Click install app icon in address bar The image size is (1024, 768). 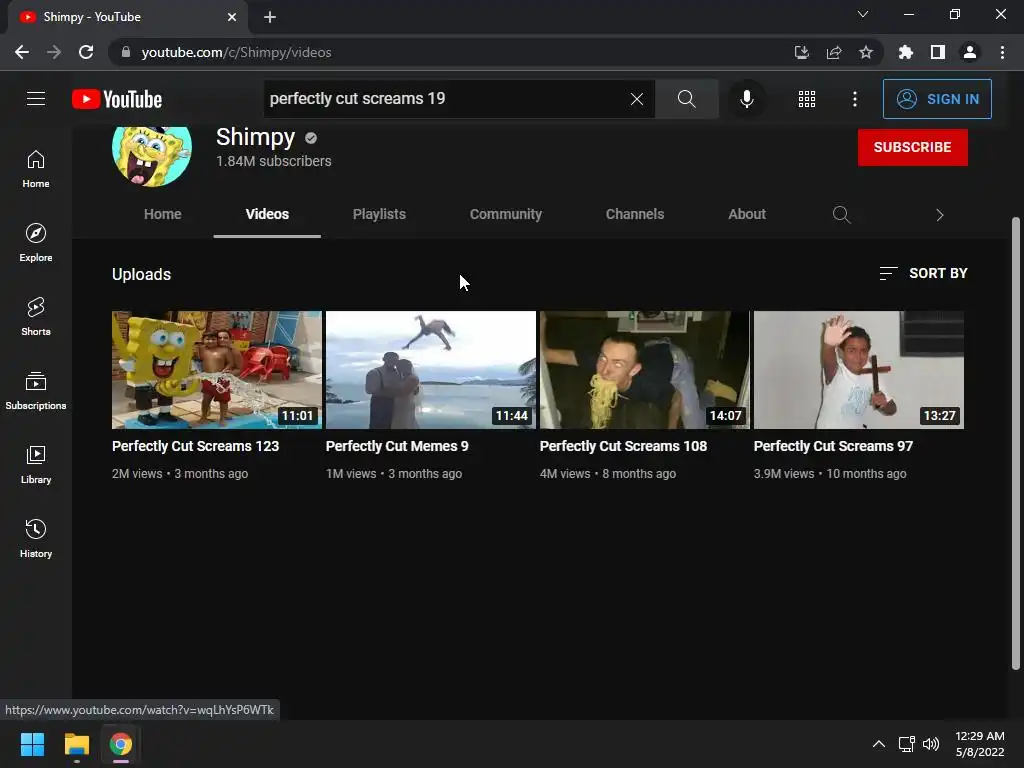click(801, 52)
